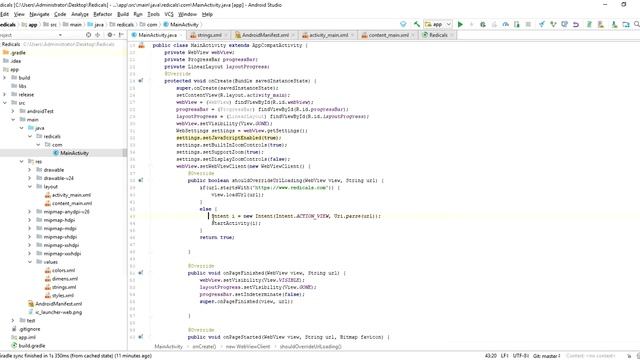Open the VCS menu
Viewport: 640px width, 360px height.
[169, 14]
